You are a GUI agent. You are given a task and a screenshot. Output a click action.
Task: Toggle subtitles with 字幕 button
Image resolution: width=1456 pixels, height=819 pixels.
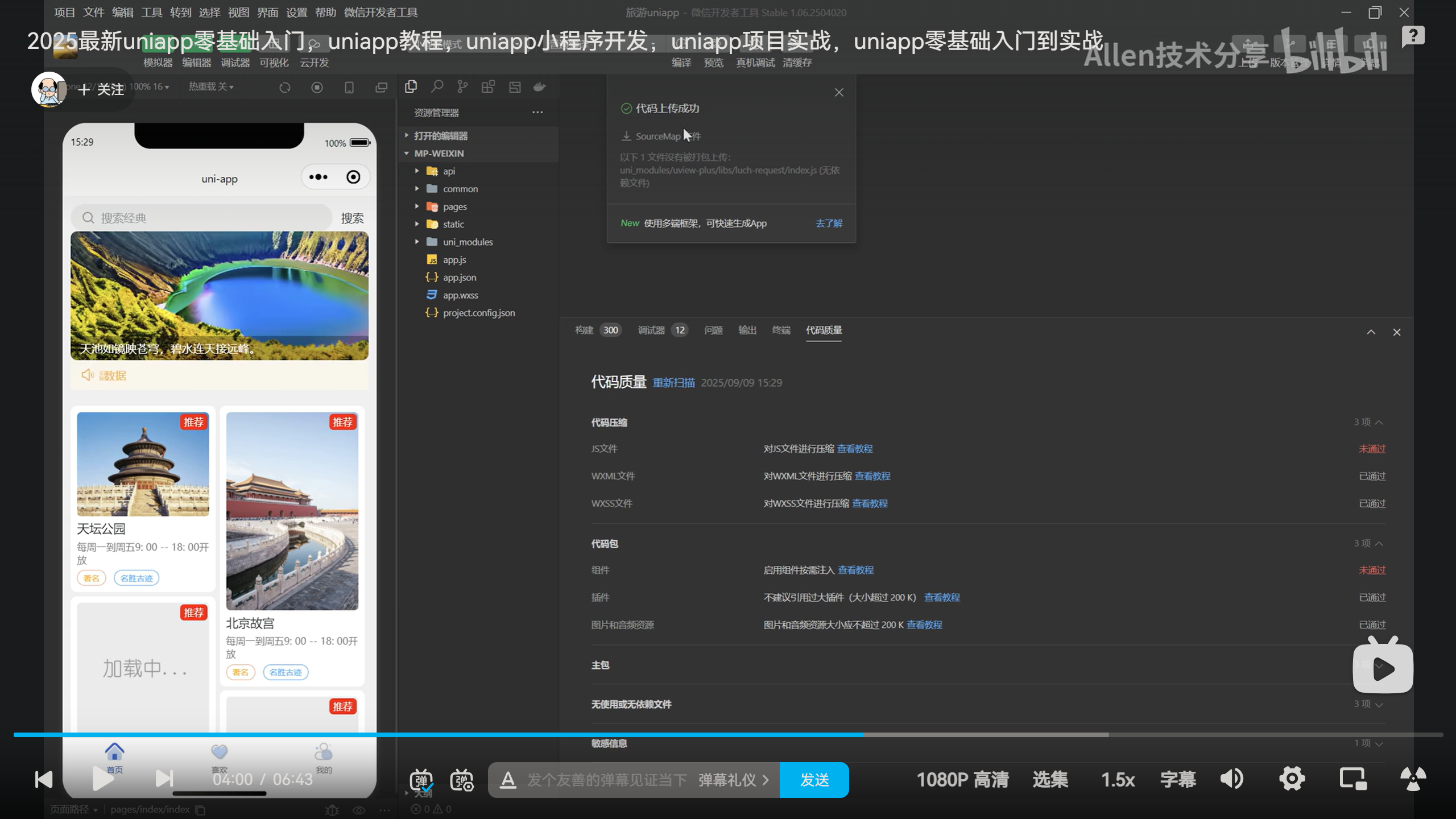point(1178,779)
